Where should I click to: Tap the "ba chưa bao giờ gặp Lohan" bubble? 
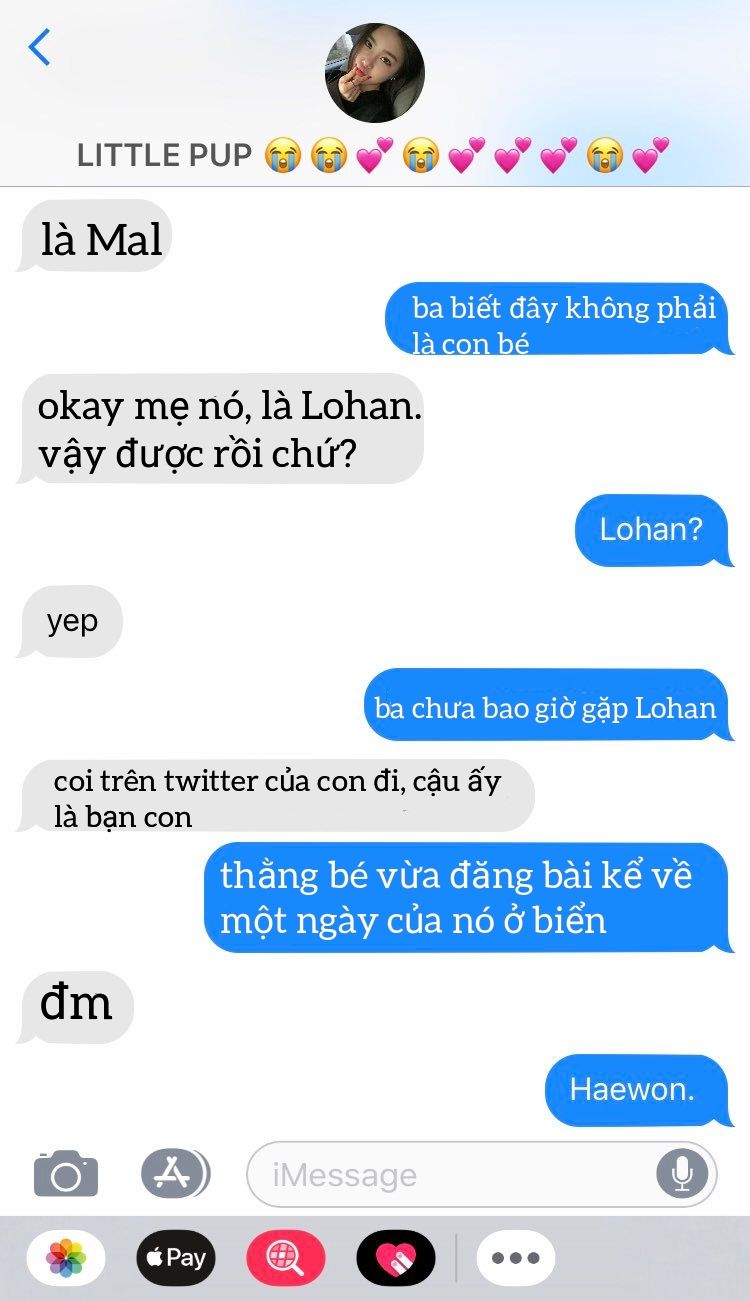548,705
